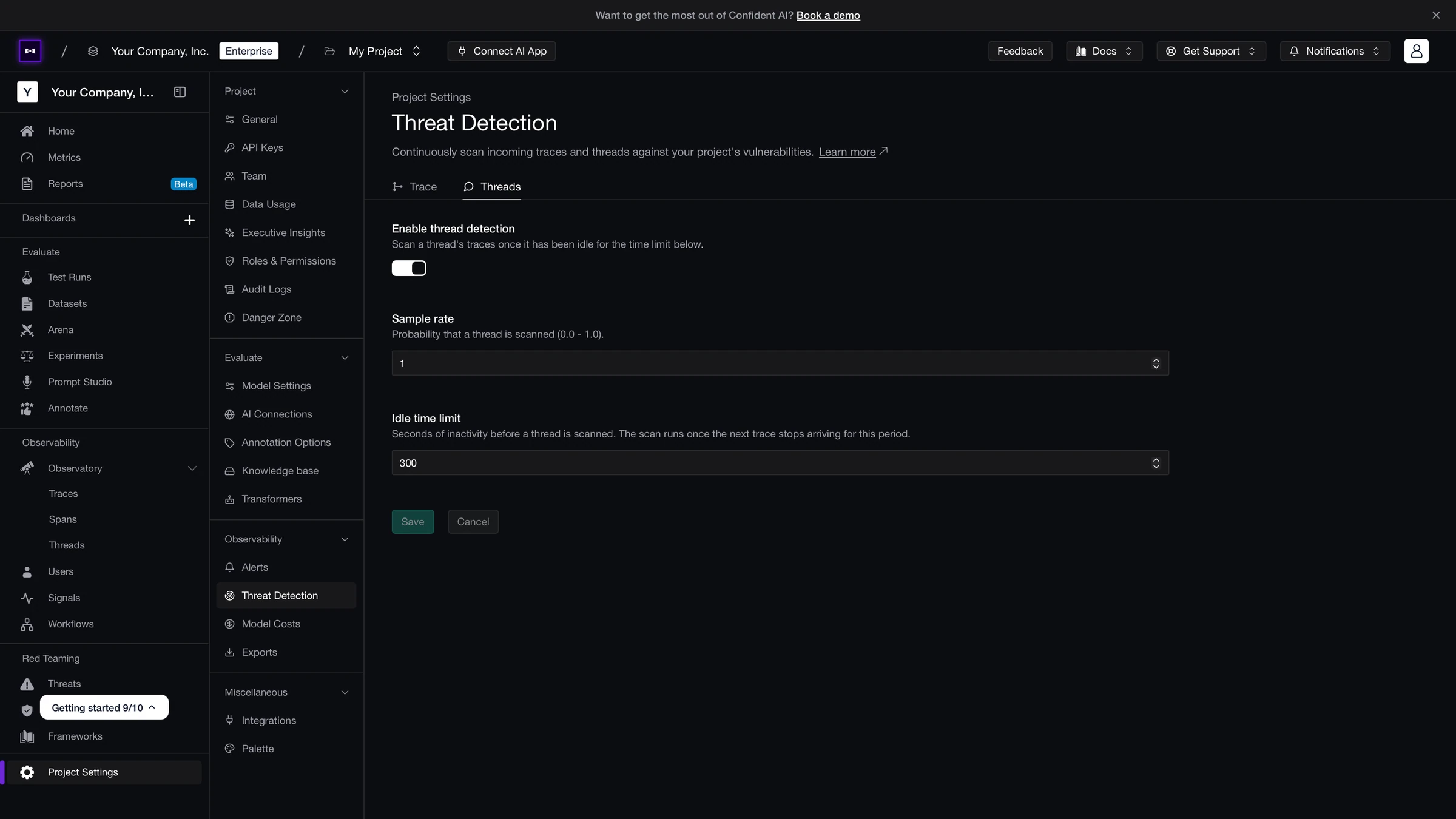This screenshot has height=819, width=1456.
Task: Open Signals pulse icon
Action: tap(27, 598)
